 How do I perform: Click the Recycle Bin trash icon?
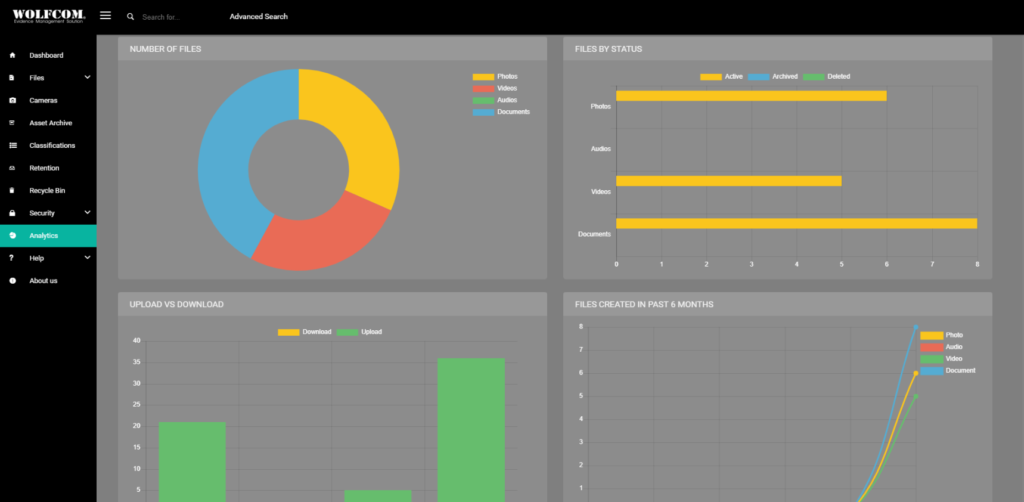point(12,191)
